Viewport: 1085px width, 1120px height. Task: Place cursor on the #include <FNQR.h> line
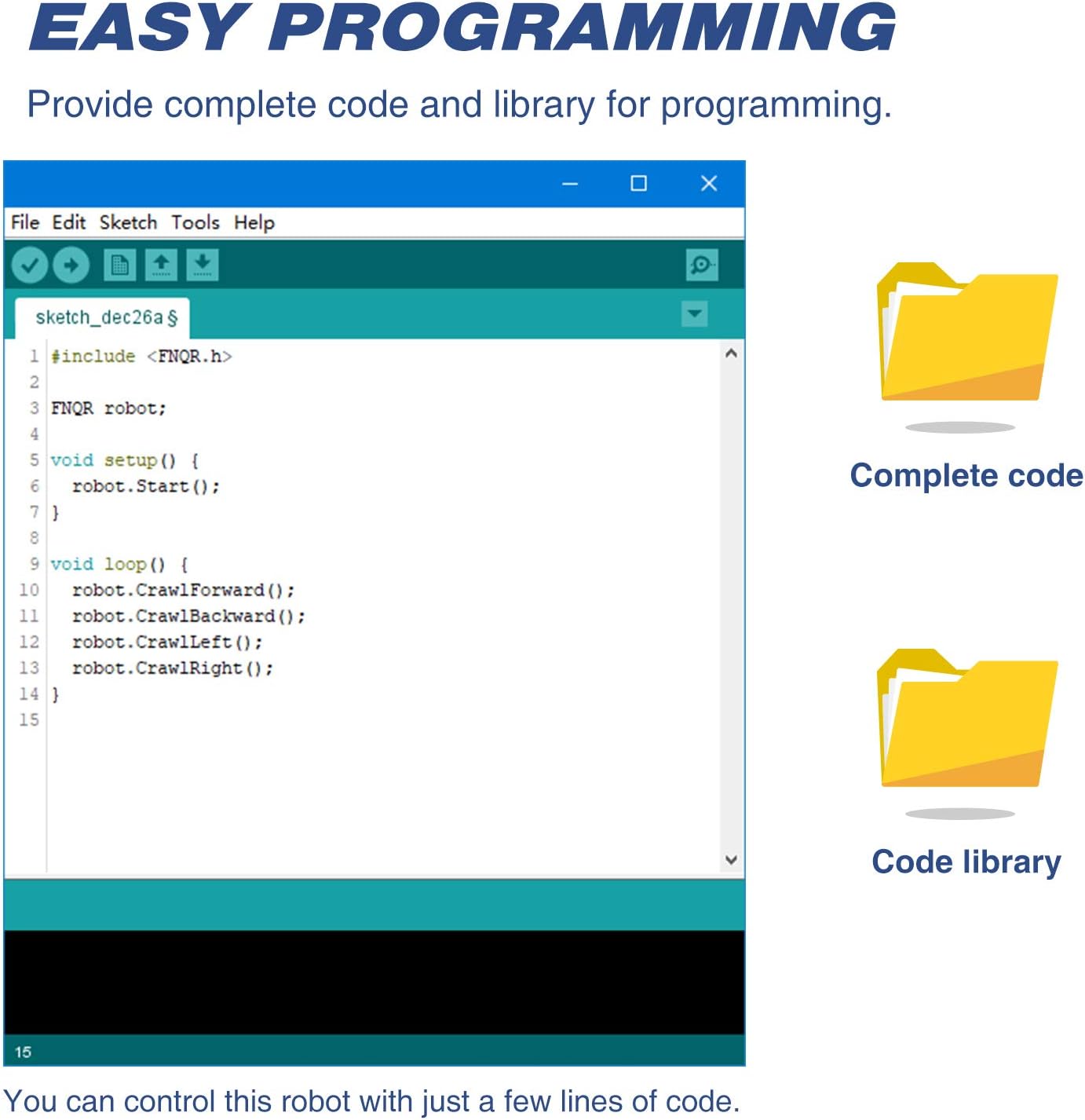[x=141, y=357]
